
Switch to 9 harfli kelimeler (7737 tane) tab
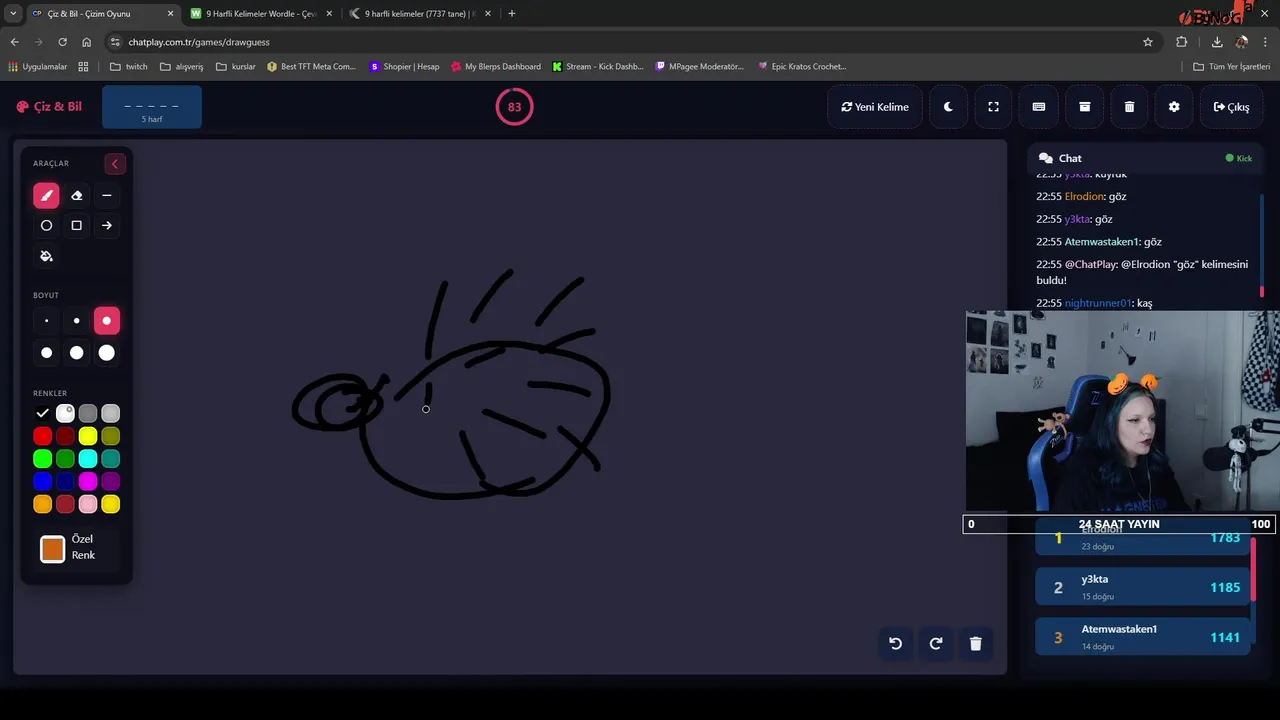[420, 14]
